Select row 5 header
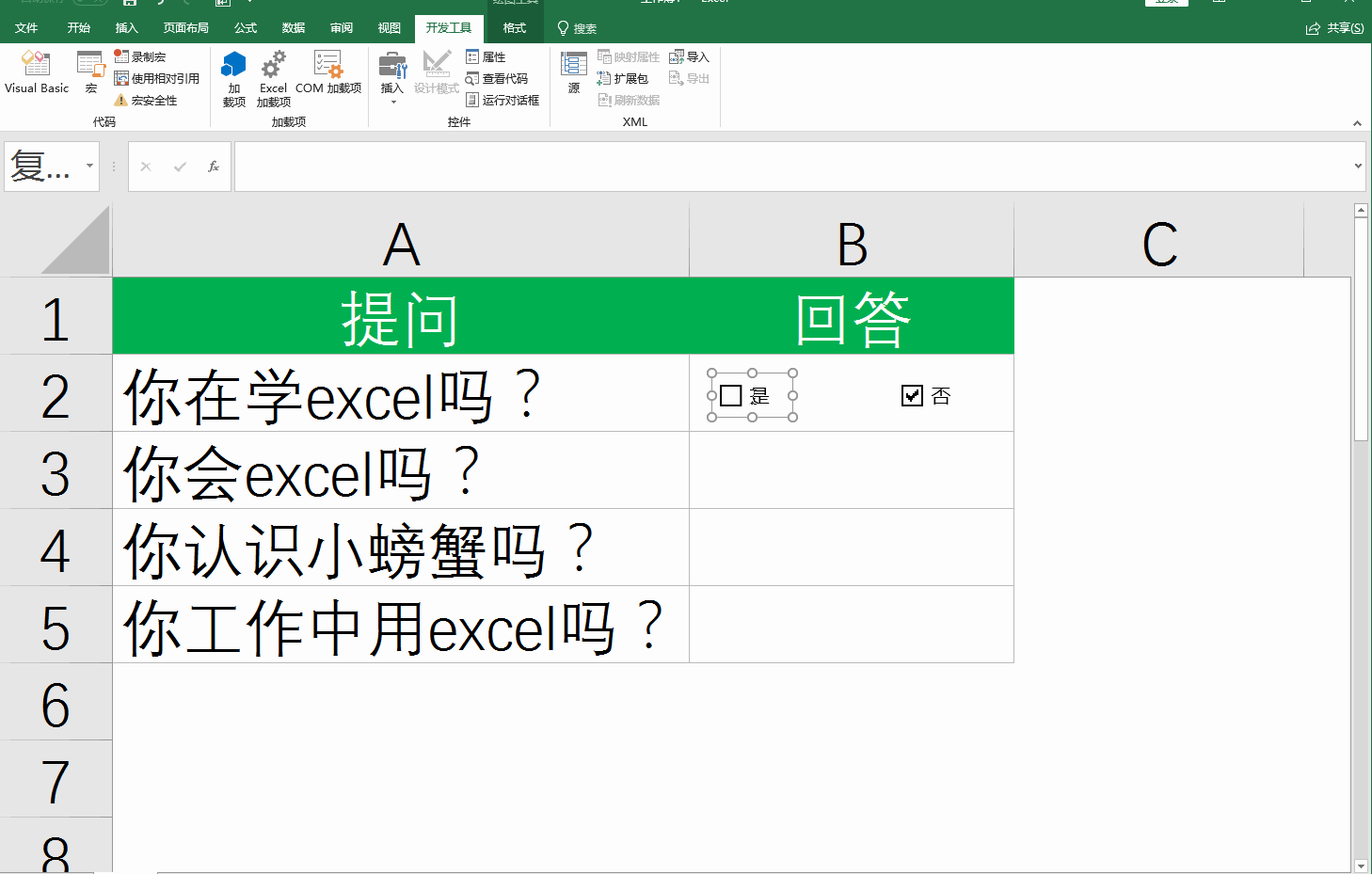 (x=56, y=625)
